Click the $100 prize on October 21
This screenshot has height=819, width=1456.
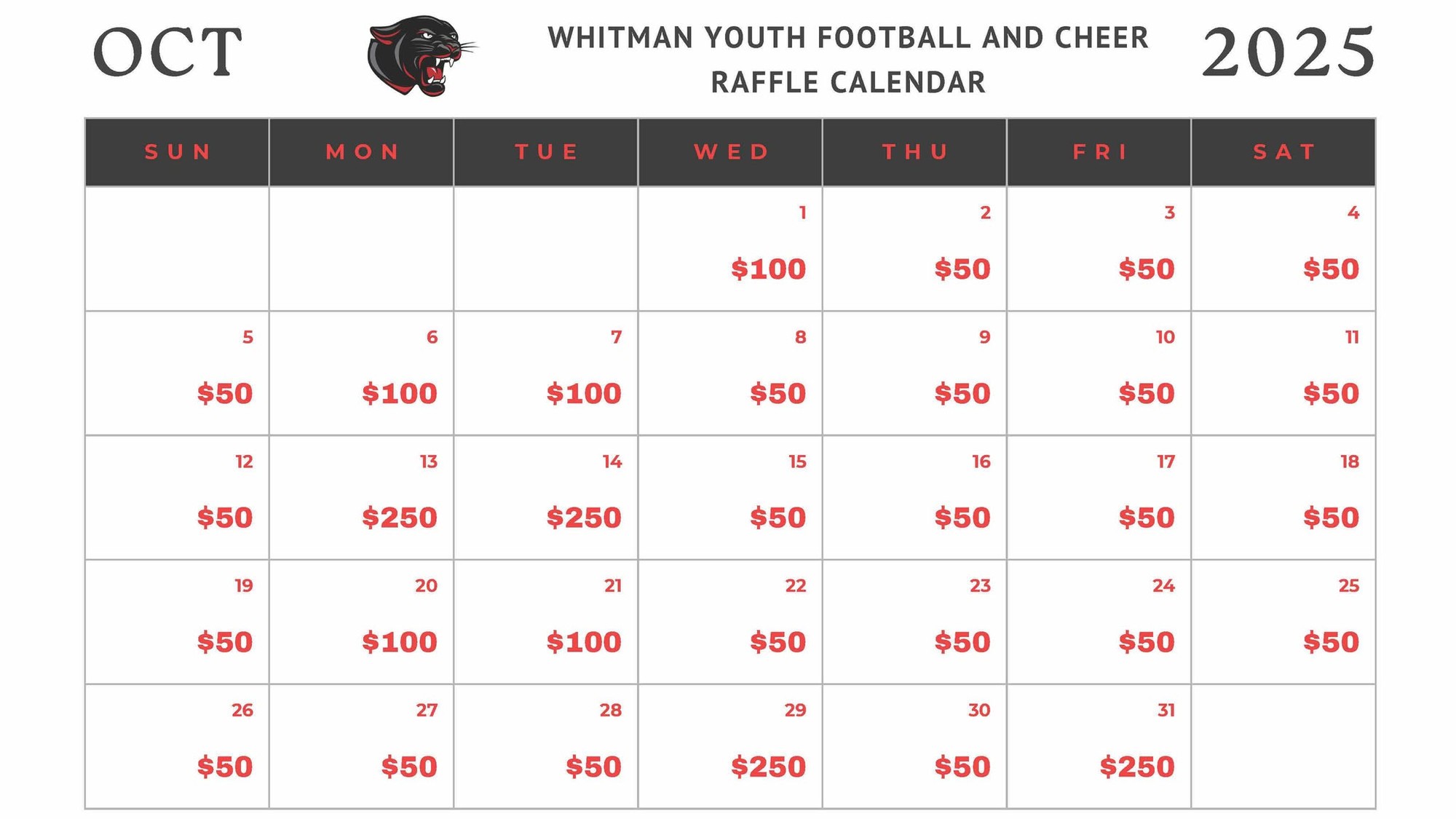pos(584,642)
